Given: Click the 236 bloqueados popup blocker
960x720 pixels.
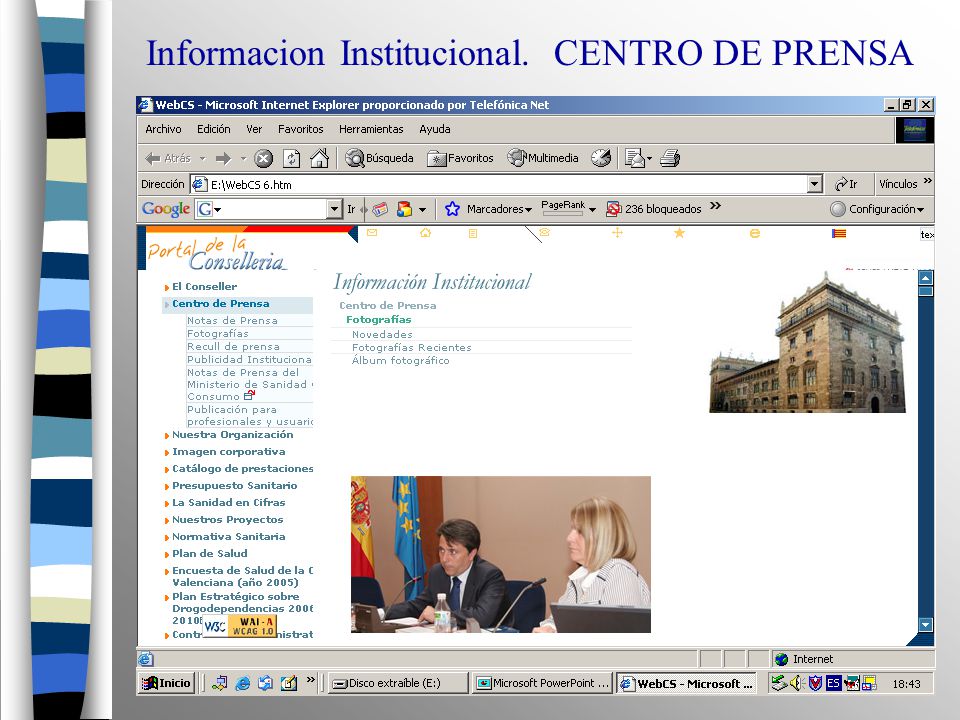Looking at the screenshot, I should click(653, 209).
